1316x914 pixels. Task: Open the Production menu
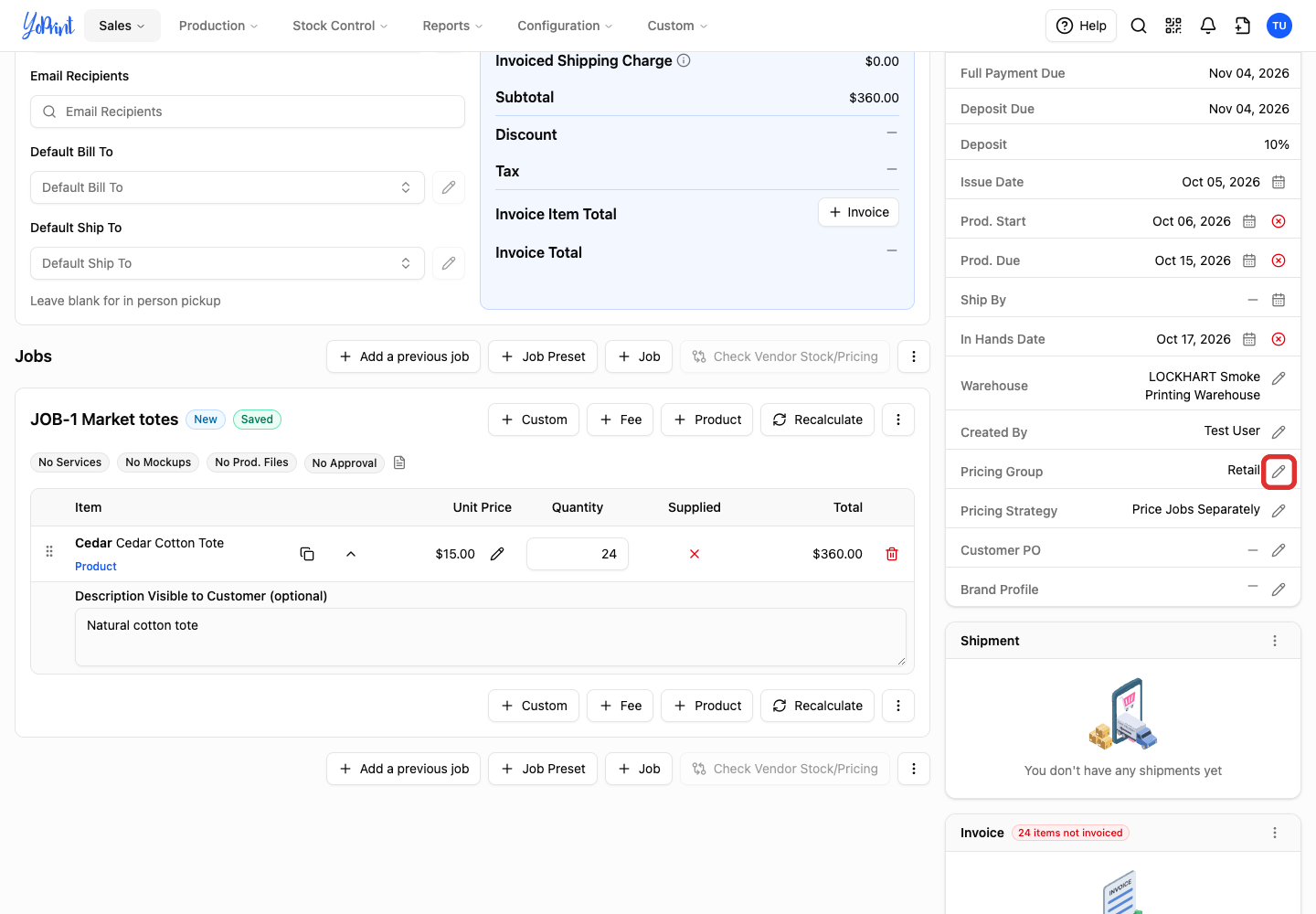click(x=218, y=26)
